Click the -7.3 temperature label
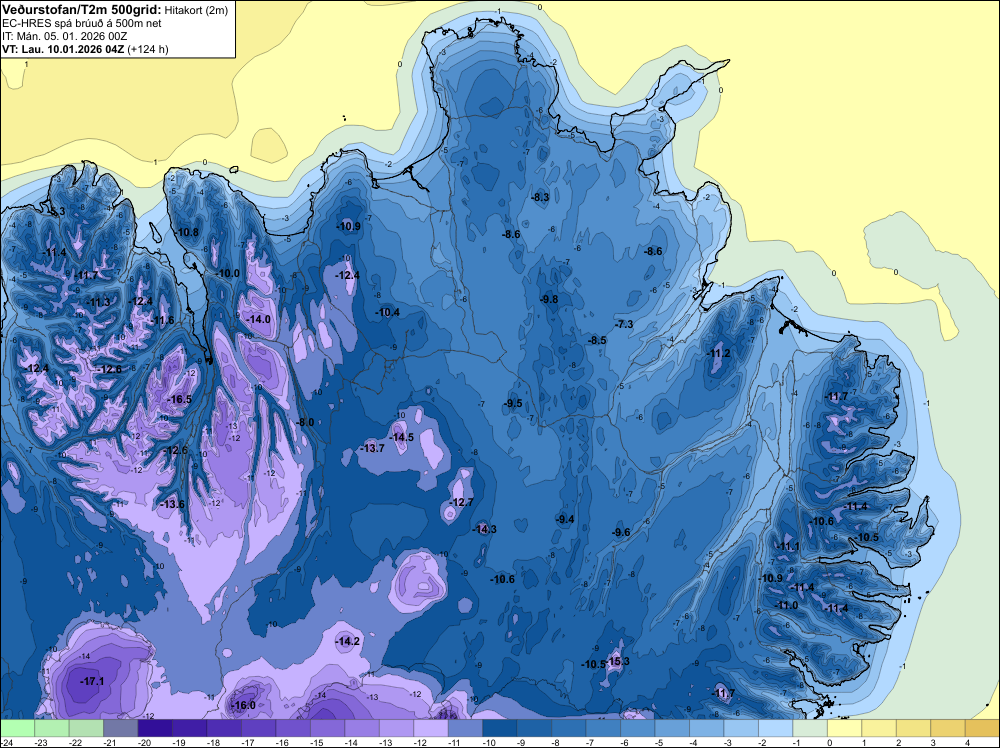Image resolution: width=1000 pixels, height=748 pixels. 624,325
